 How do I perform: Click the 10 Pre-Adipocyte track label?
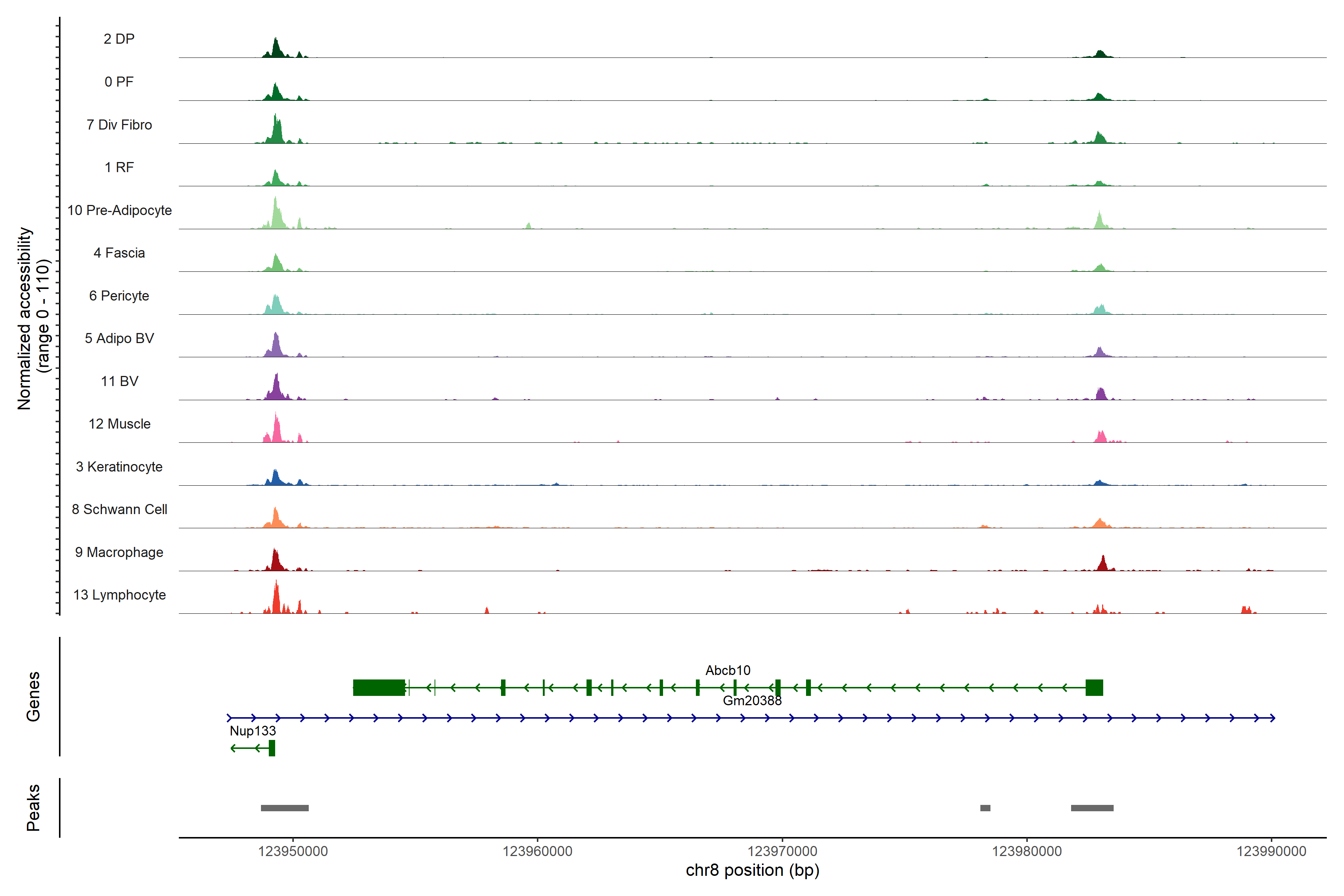[x=119, y=210]
